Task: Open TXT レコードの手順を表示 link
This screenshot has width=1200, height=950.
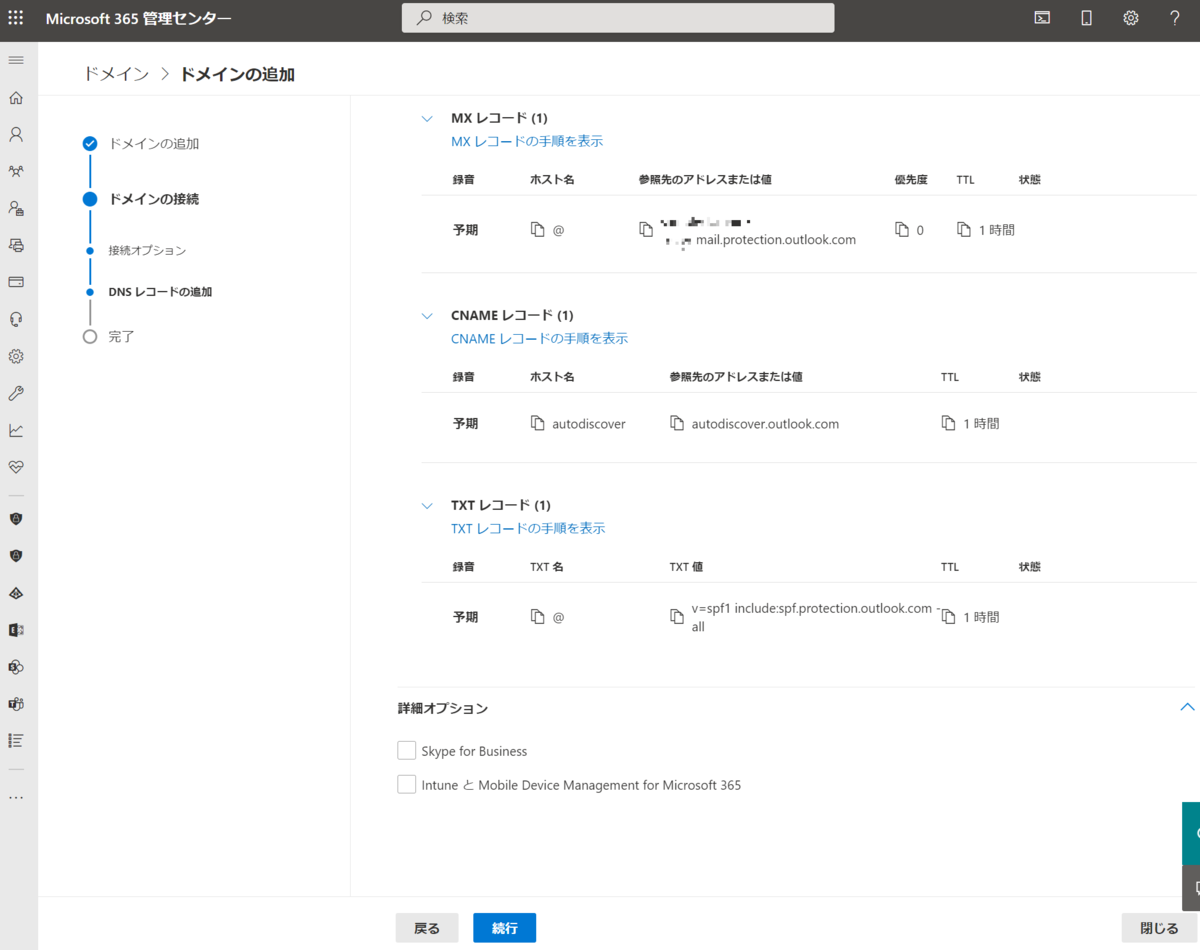Action: [x=528, y=528]
